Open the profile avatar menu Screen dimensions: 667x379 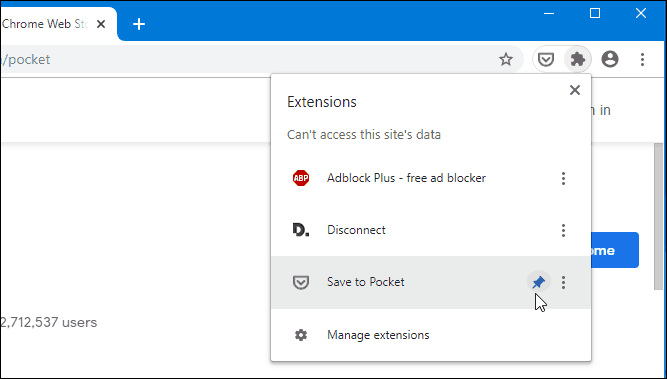pyautogui.click(x=610, y=59)
